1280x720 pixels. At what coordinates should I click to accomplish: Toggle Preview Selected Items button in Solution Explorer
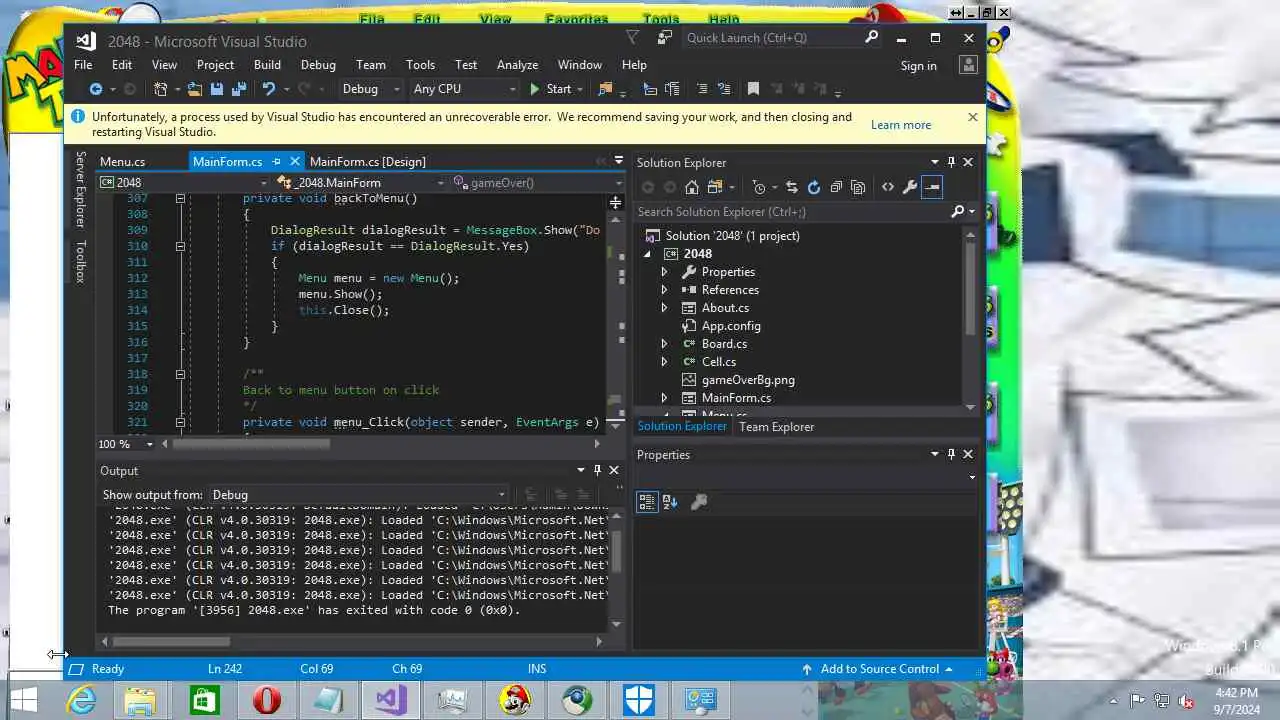(x=932, y=187)
